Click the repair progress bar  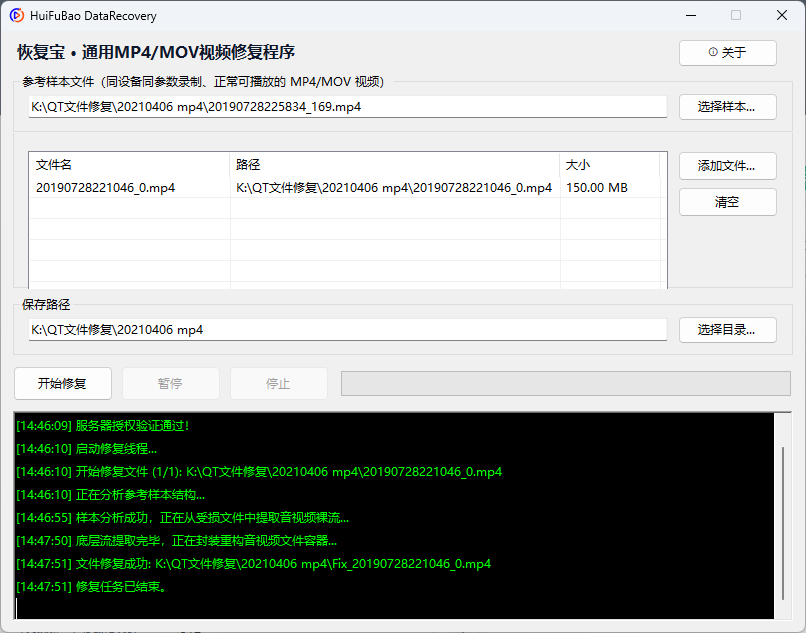click(x=565, y=384)
